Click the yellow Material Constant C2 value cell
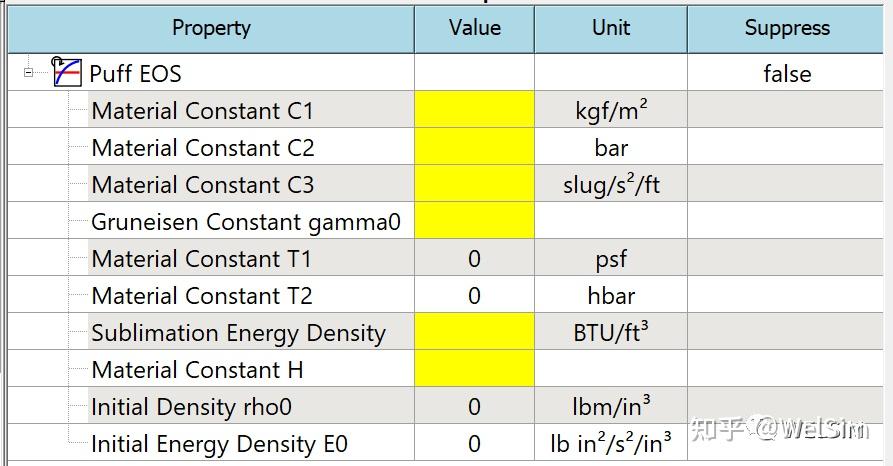893x466 pixels. [474, 148]
